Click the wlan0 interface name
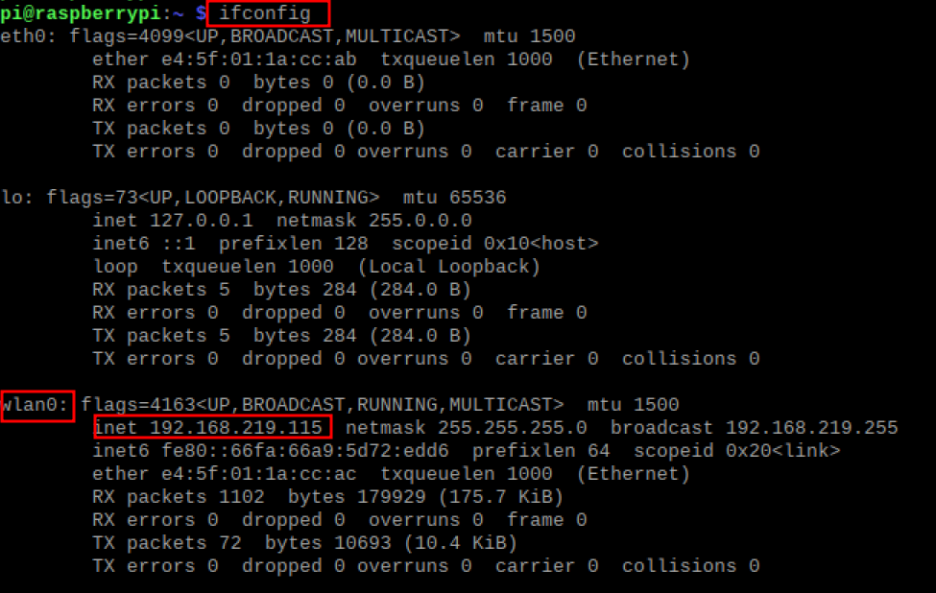 (x=29, y=405)
